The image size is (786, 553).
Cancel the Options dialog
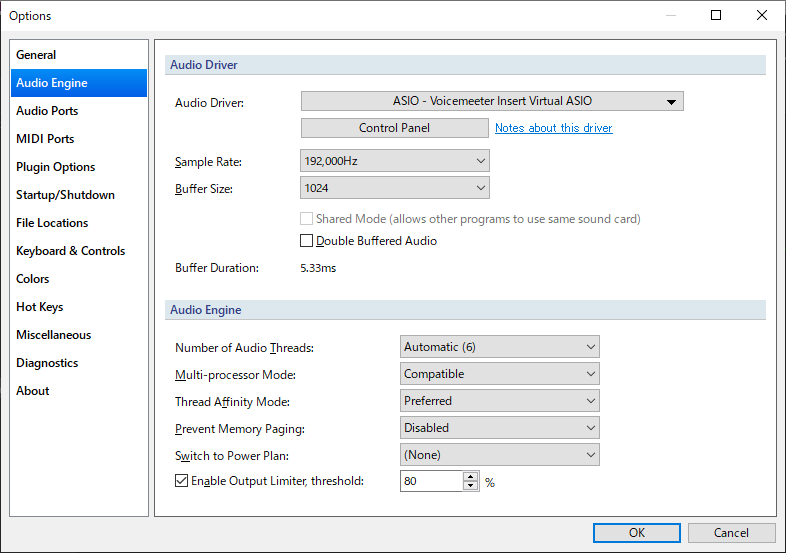pyautogui.click(x=731, y=533)
